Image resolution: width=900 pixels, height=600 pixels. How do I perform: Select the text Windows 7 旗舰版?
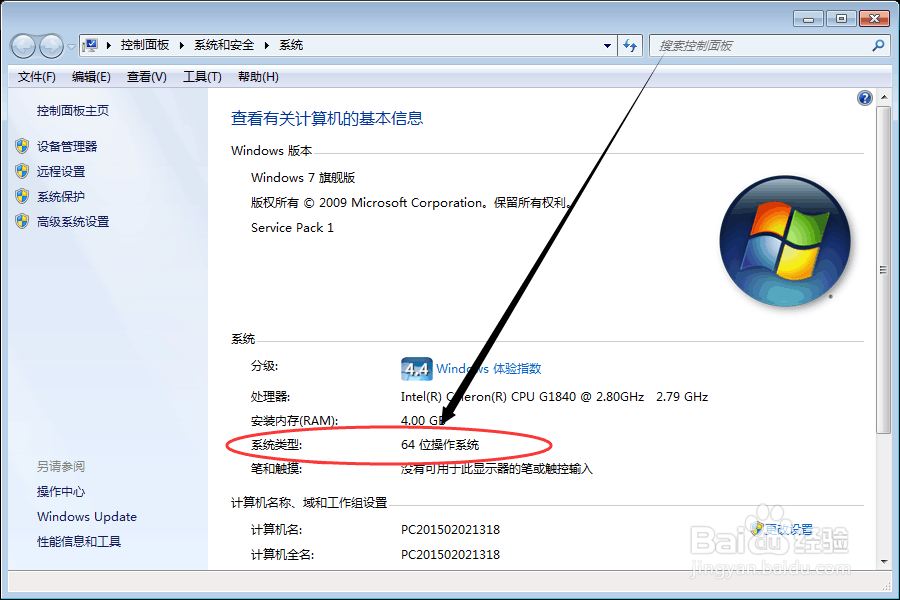pyautogui.click(x=303, y=177)
